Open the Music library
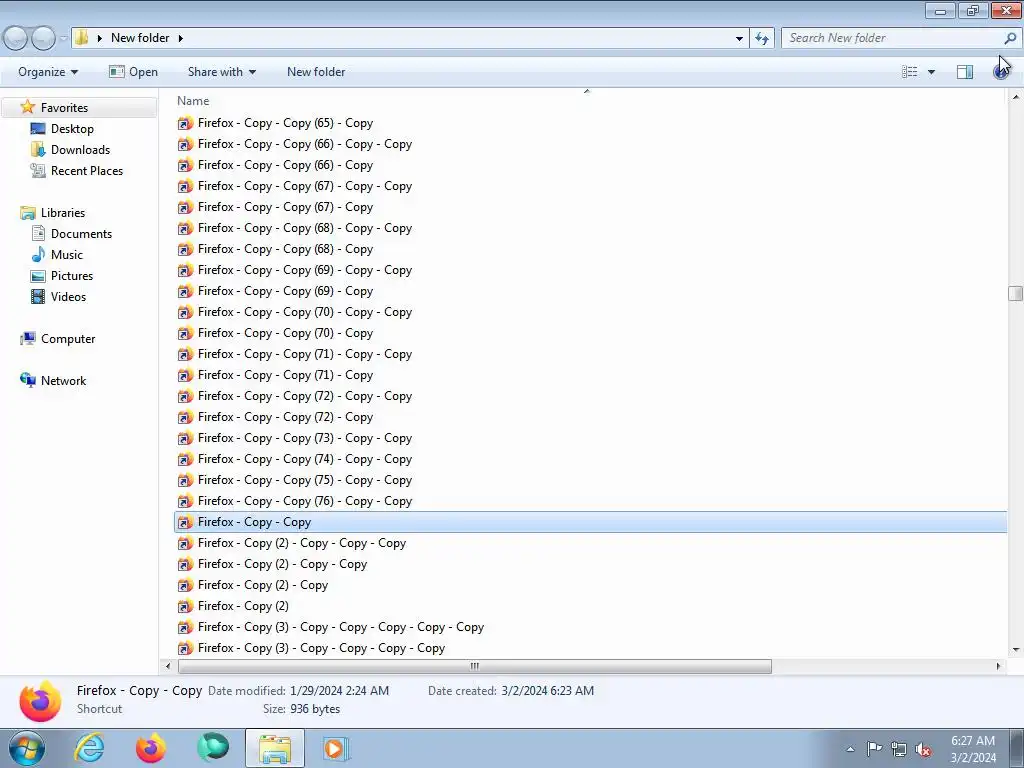Viewport: 1024px width, 768px height. 67,255
